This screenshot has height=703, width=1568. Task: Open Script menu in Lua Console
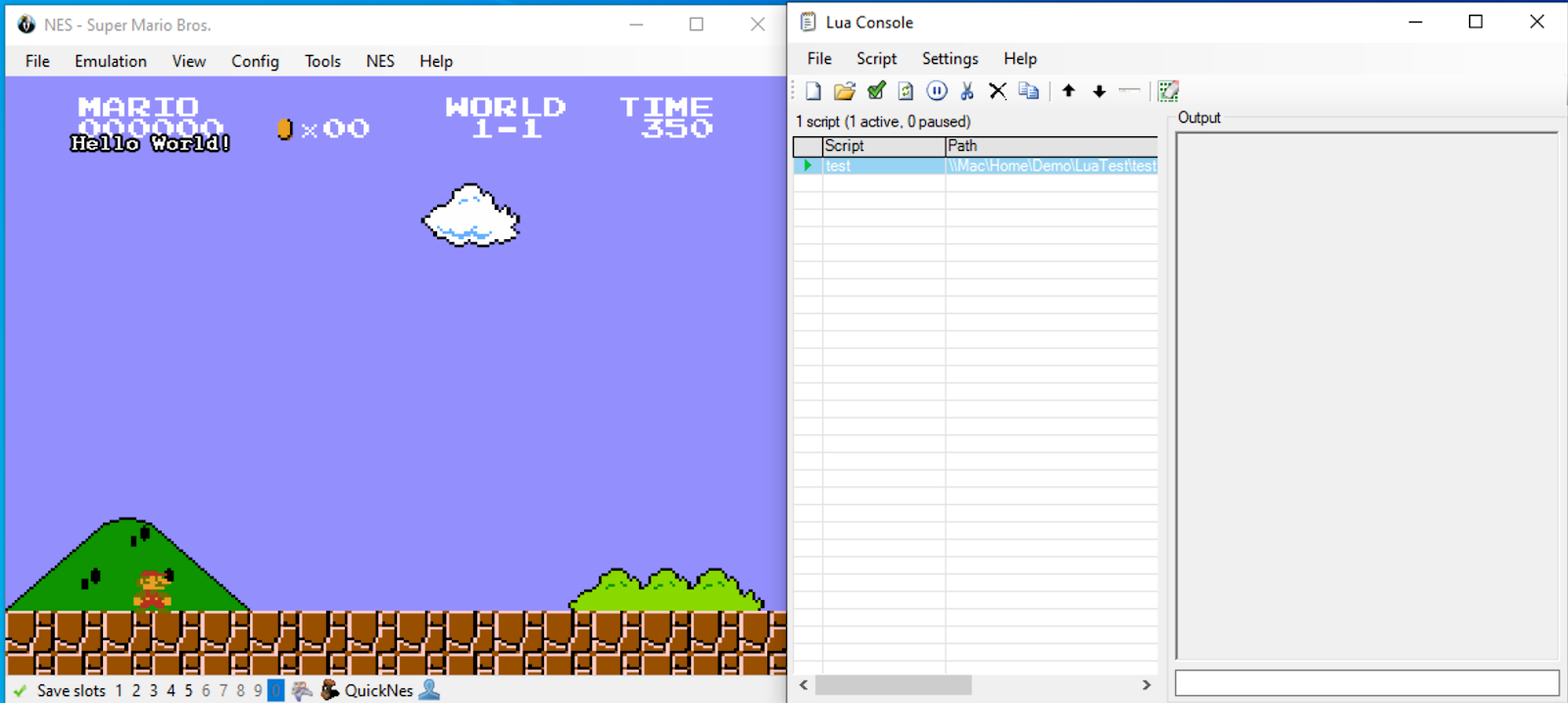(x=876, y=59)
